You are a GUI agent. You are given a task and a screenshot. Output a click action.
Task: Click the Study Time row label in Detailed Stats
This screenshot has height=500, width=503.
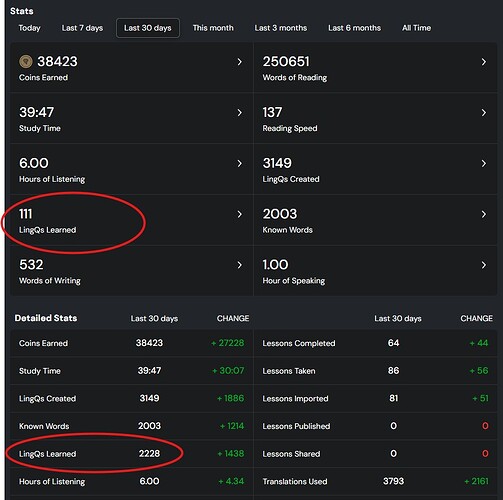click(40, 371)
